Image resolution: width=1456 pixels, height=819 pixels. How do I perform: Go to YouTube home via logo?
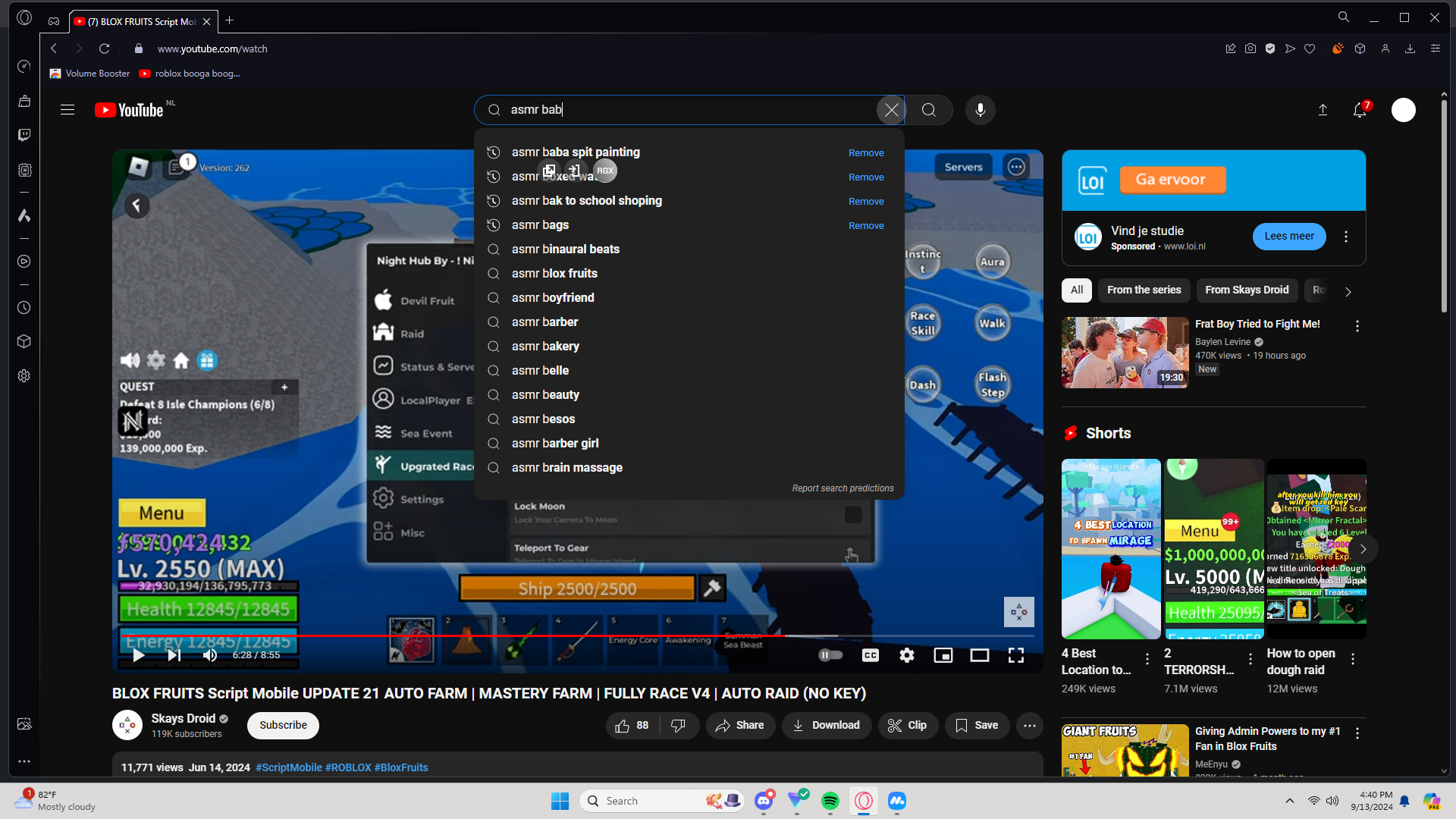[x=129, y=110]
